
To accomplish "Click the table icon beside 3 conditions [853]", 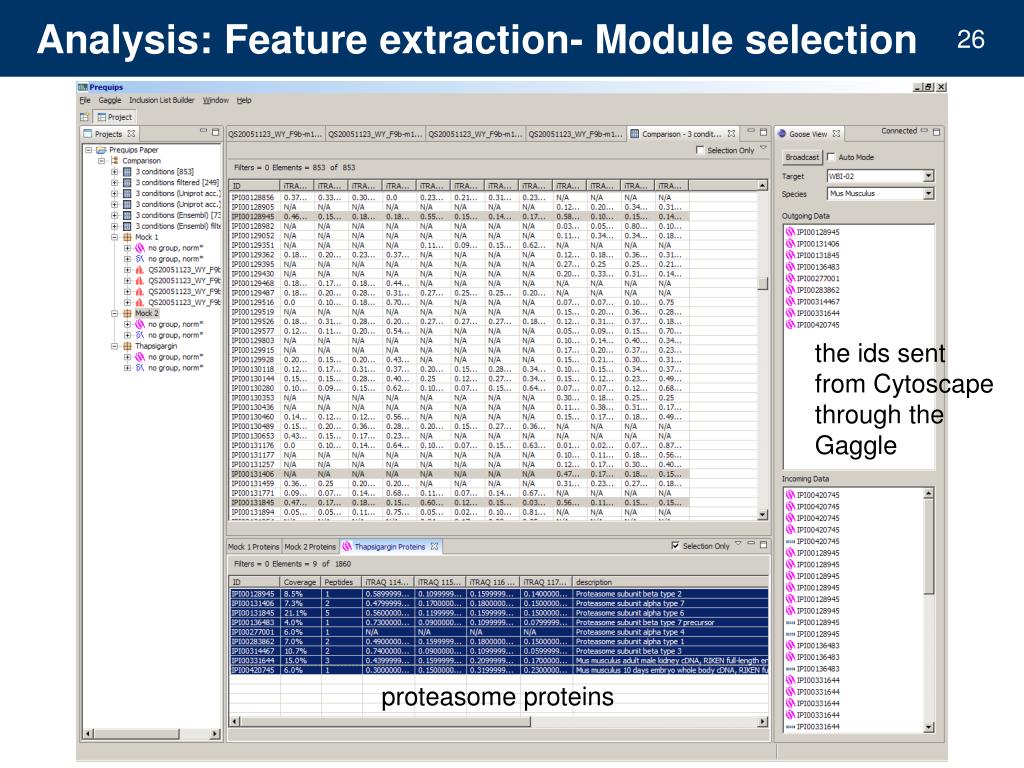I will pos(127,172).
